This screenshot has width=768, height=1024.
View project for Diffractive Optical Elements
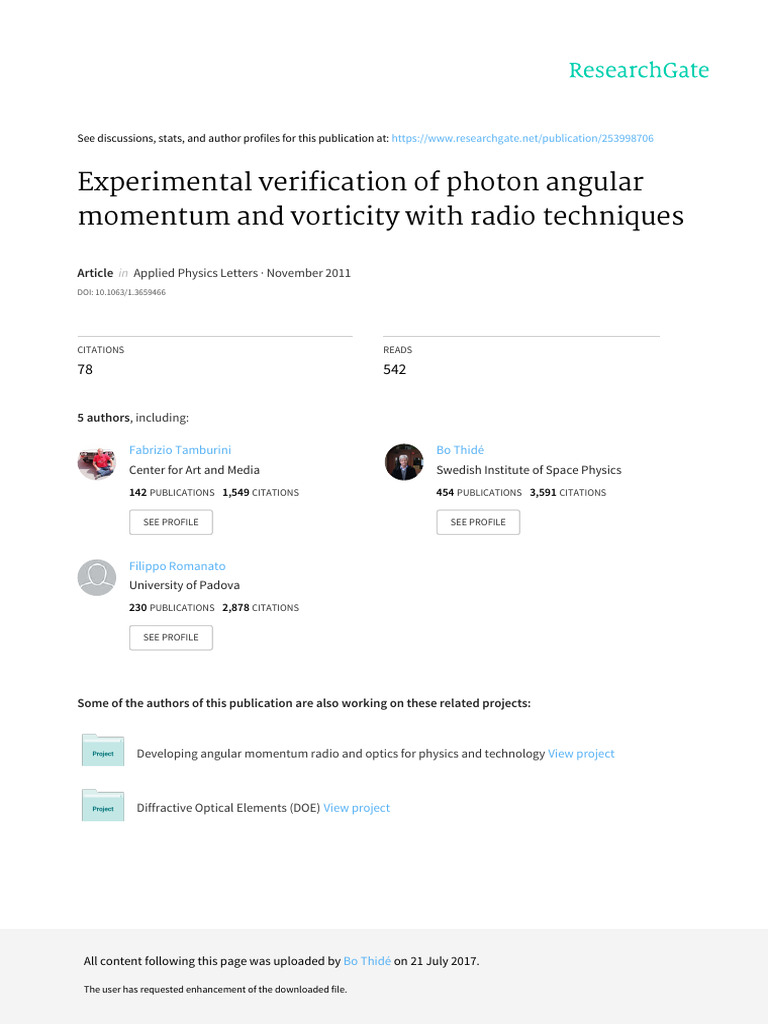pos(356,808)
